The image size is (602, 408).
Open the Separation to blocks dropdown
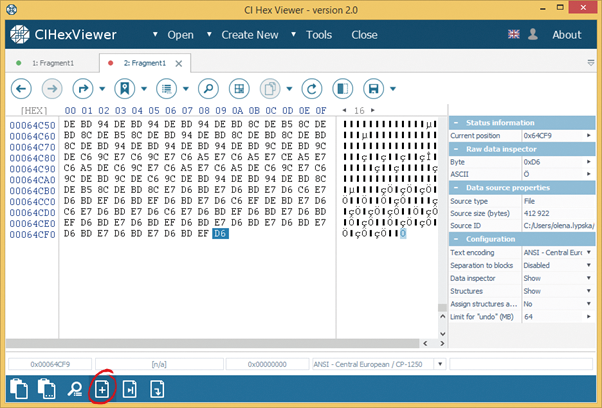click(x=589, y=265)
